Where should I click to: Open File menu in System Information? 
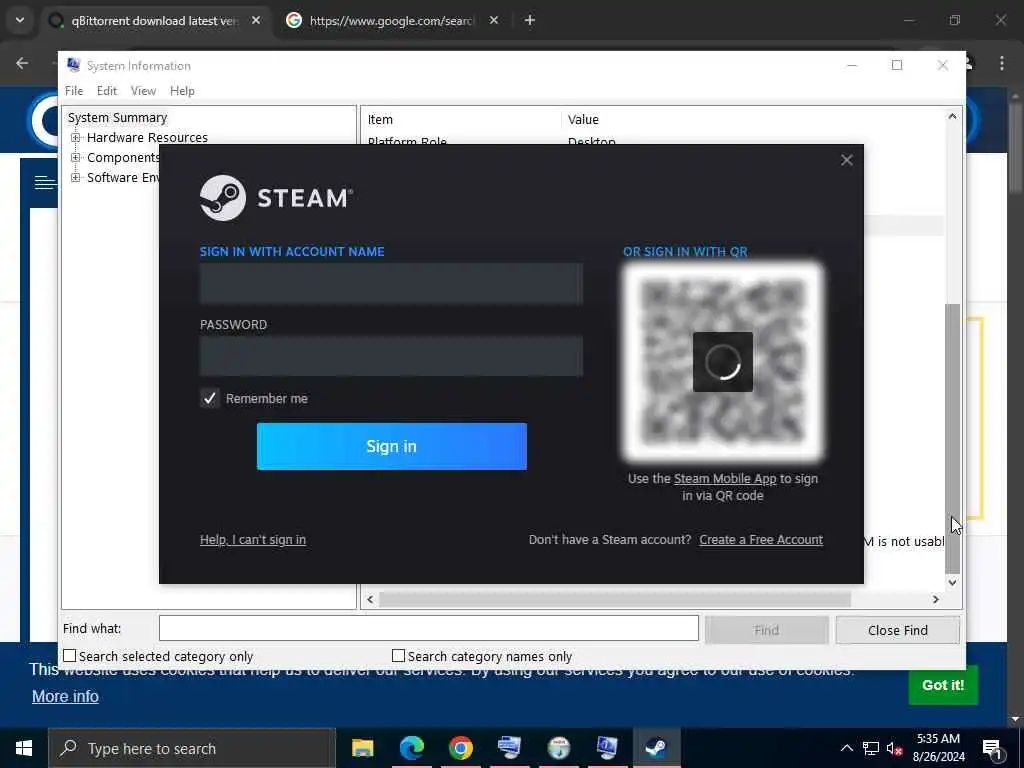(74, 91)
